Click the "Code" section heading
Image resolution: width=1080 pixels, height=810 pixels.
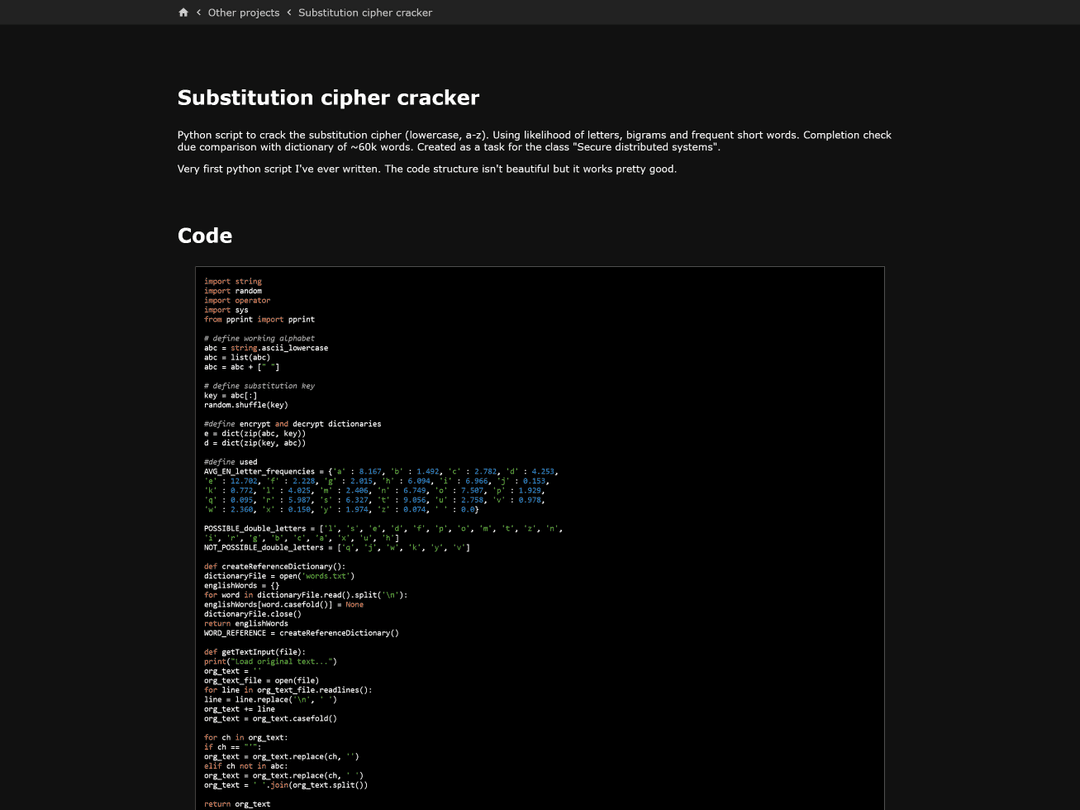point(204,235)
